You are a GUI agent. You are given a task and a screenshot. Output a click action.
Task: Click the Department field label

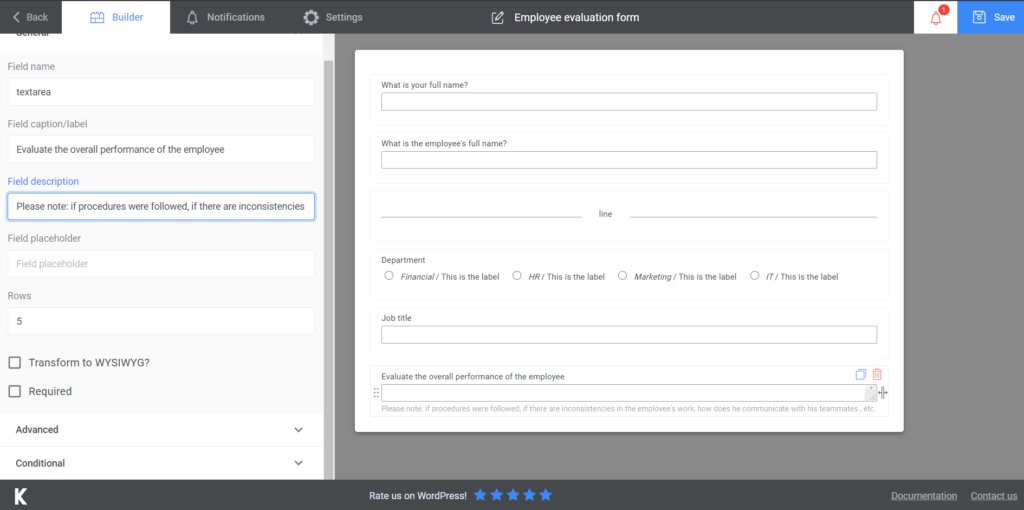[x=403, y=260]
